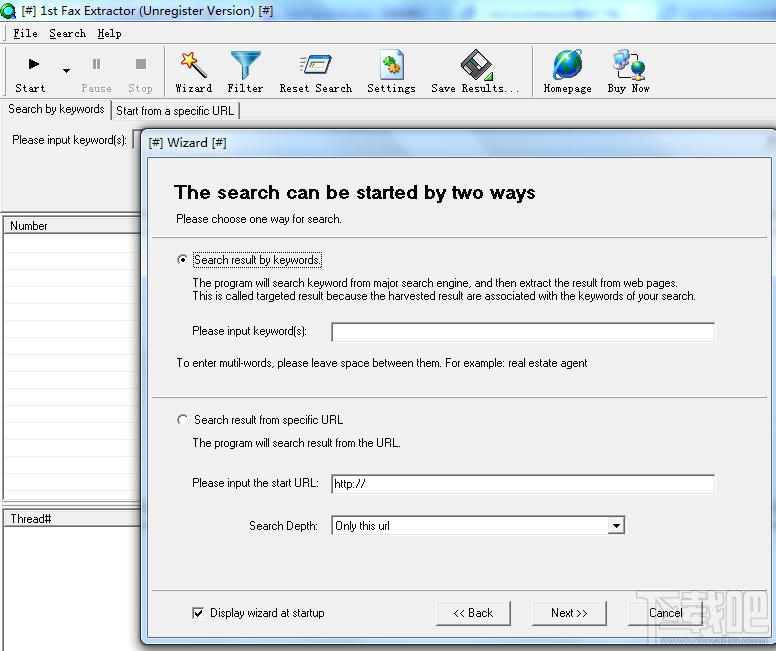
Task: Open the Search menu
Action: (x=67, y=33)
